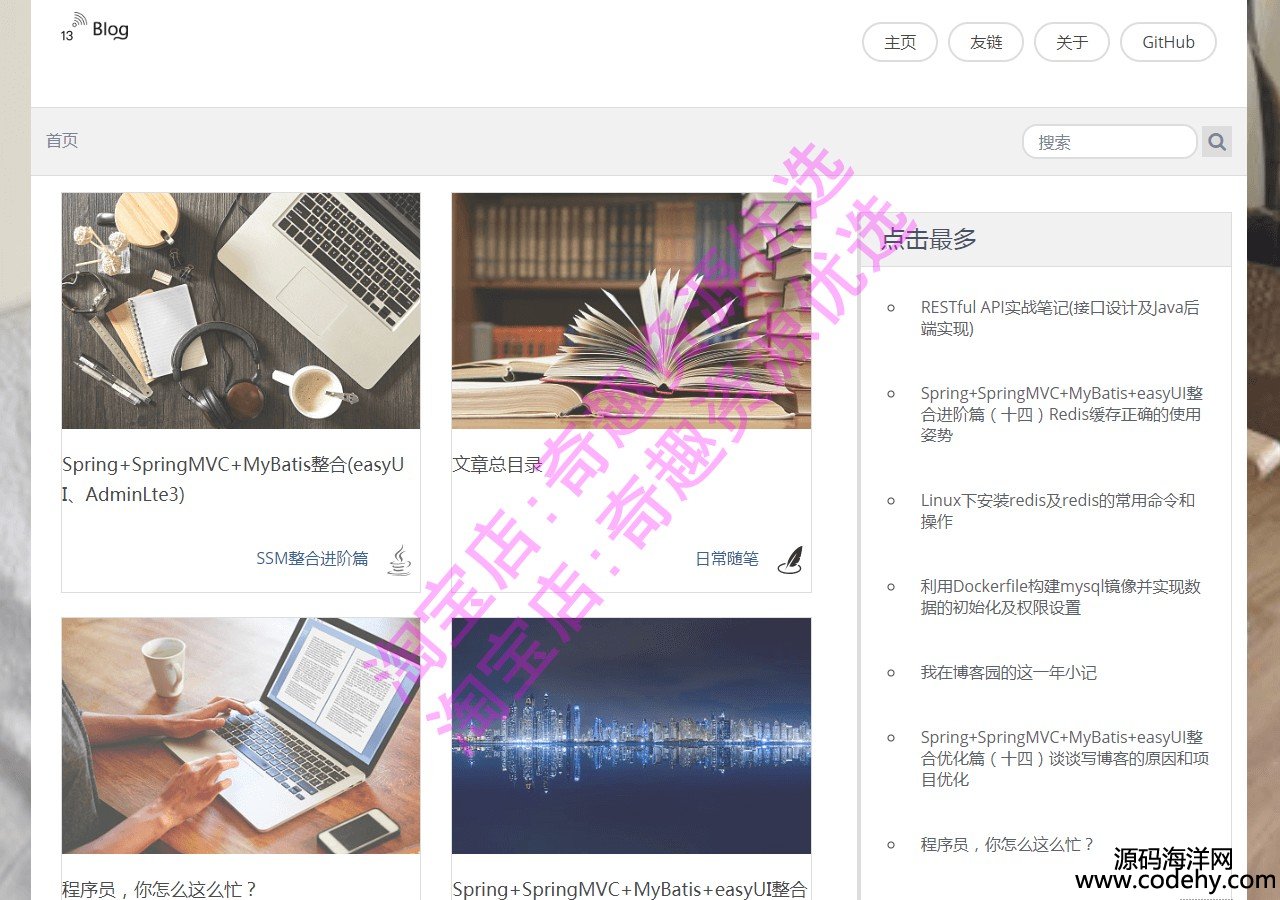Click the 13 Blog logo
Screen dimensions: 1280x900
point(94,28)
